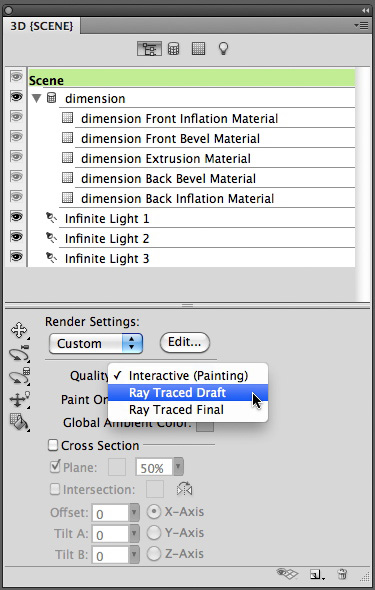375x590 pixels.
Task: Click the trash icon to delete
Action: coord(342,574)
